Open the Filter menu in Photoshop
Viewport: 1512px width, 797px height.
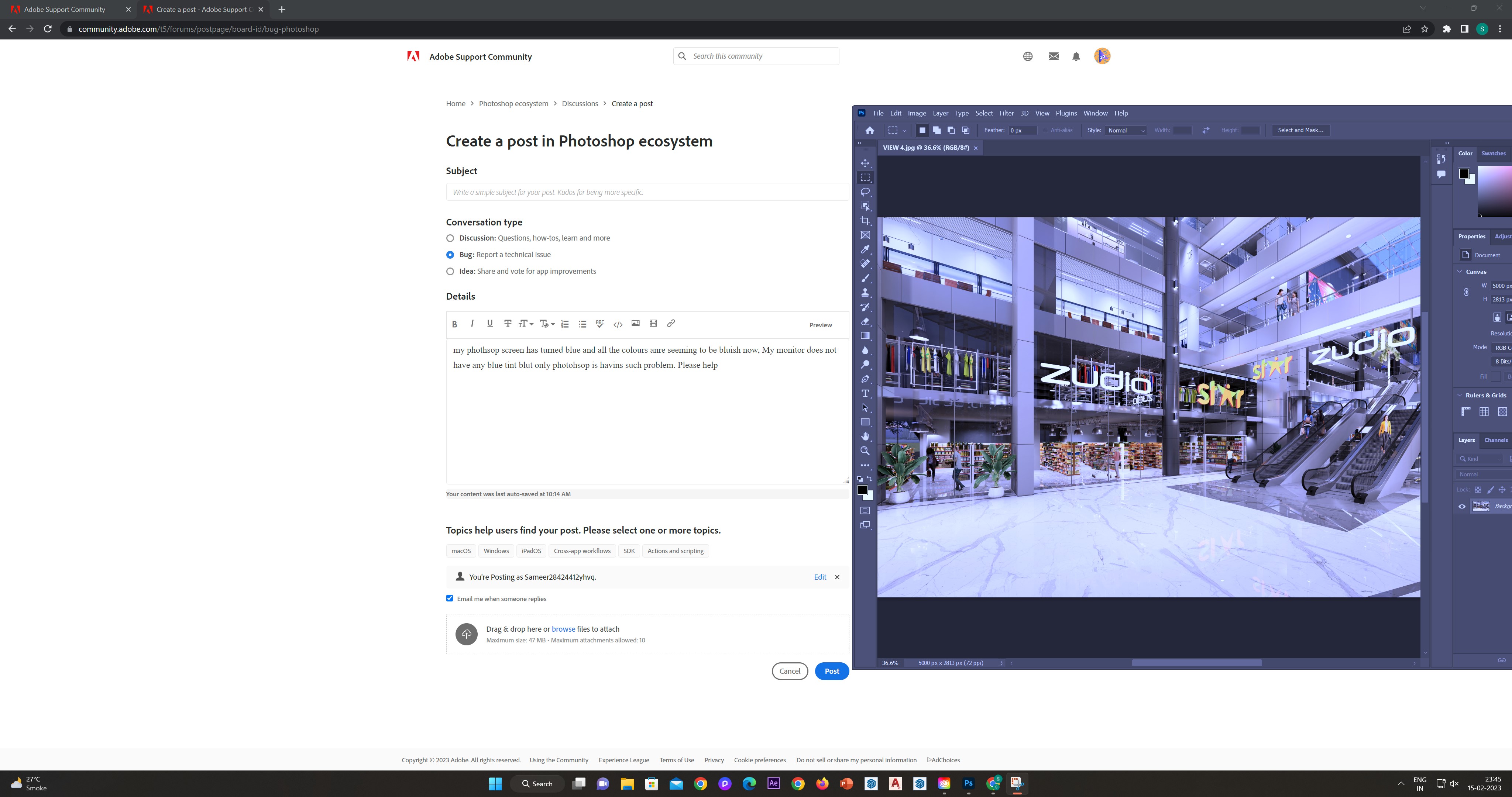(x=1007, y=113)
